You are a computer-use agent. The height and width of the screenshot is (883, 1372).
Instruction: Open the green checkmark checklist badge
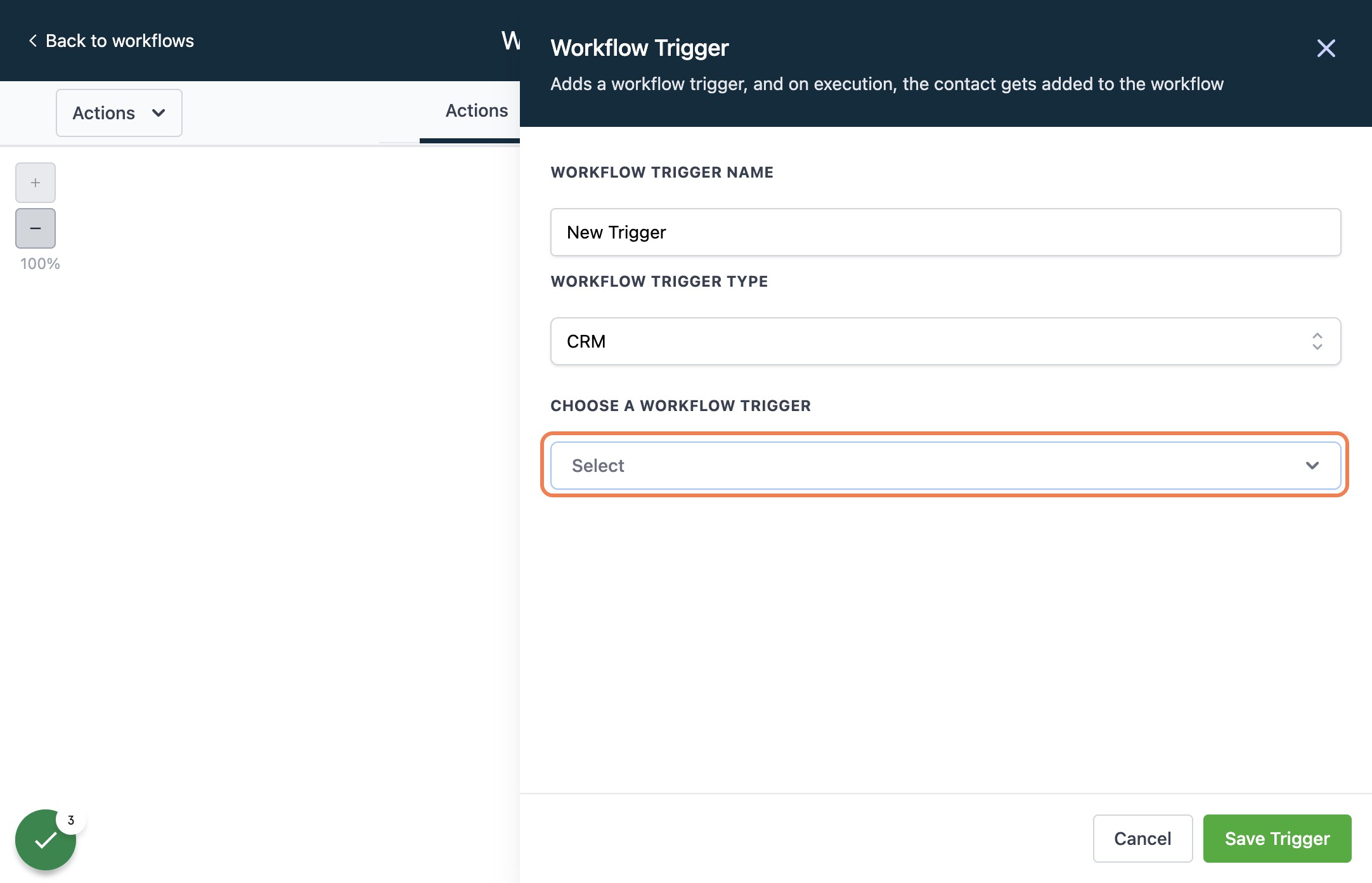click(x=46, y=840)
